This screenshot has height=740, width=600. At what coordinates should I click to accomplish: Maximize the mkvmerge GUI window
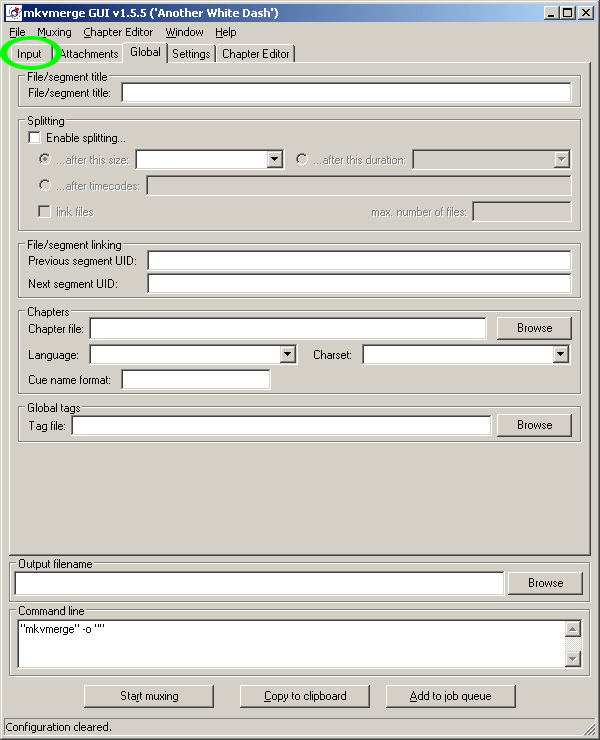tap(568, 13)
